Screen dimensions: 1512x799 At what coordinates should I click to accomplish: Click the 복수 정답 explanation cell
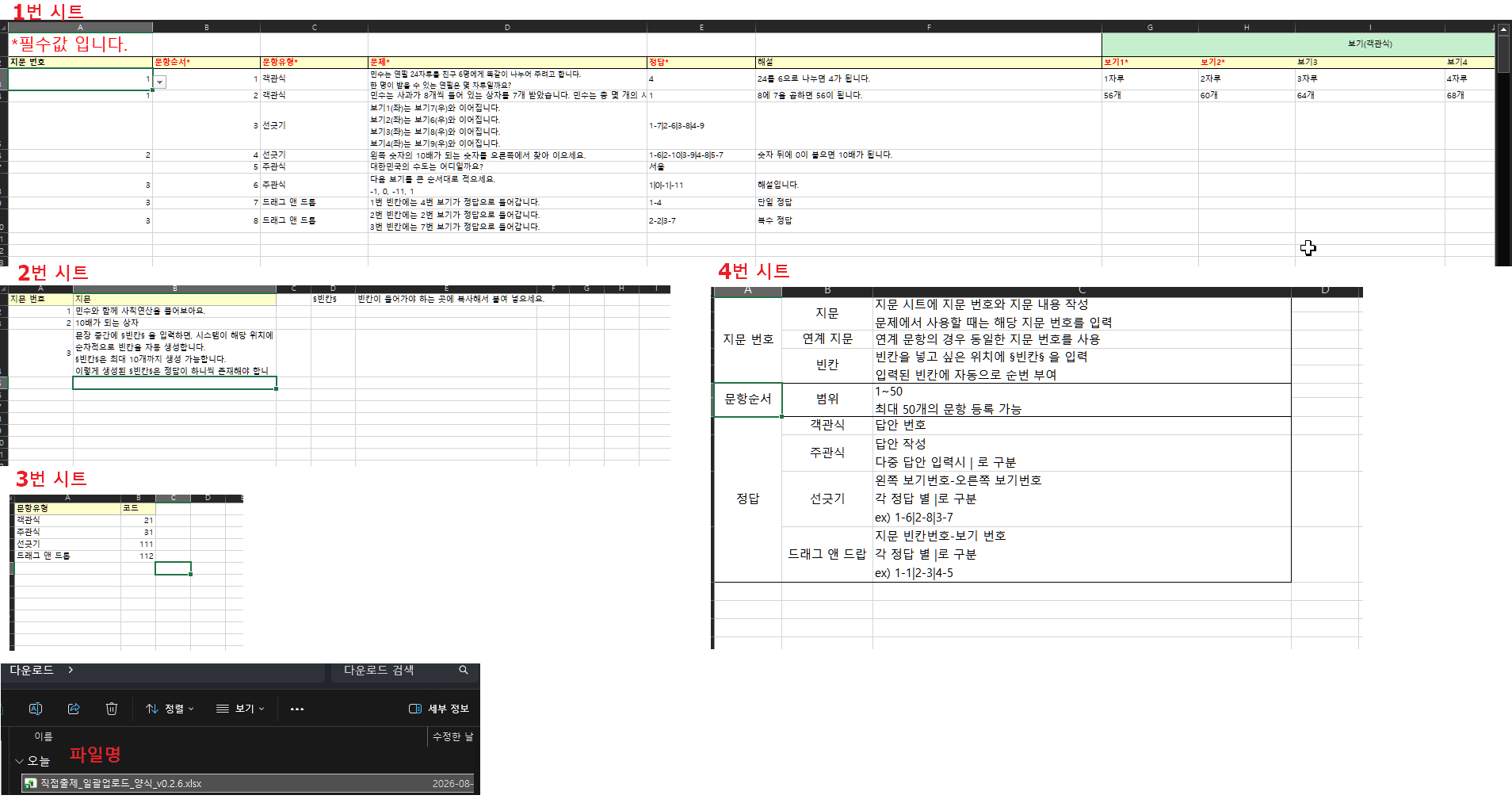pos(929,220)
